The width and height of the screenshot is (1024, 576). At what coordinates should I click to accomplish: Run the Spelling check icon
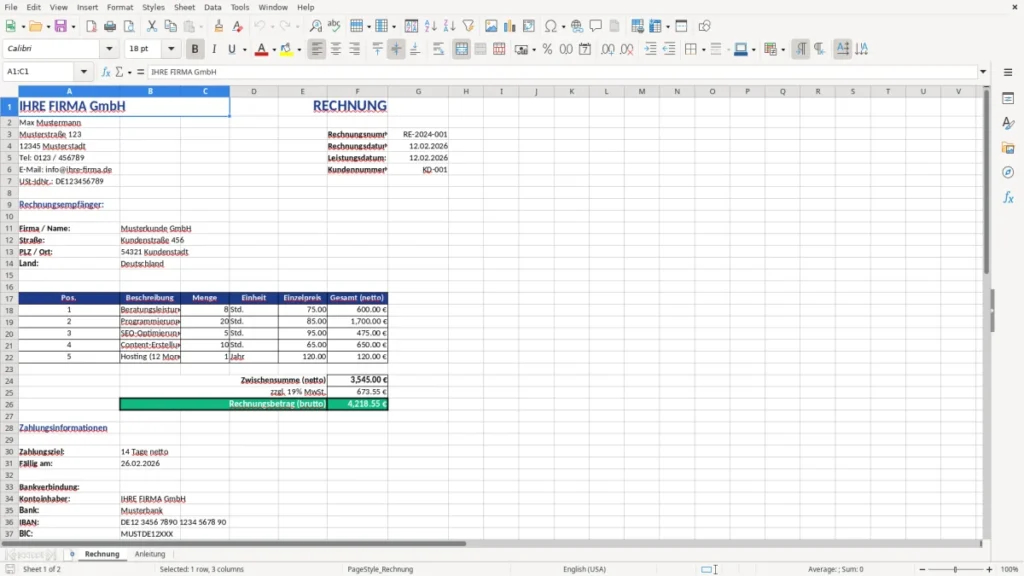(334, 26)
